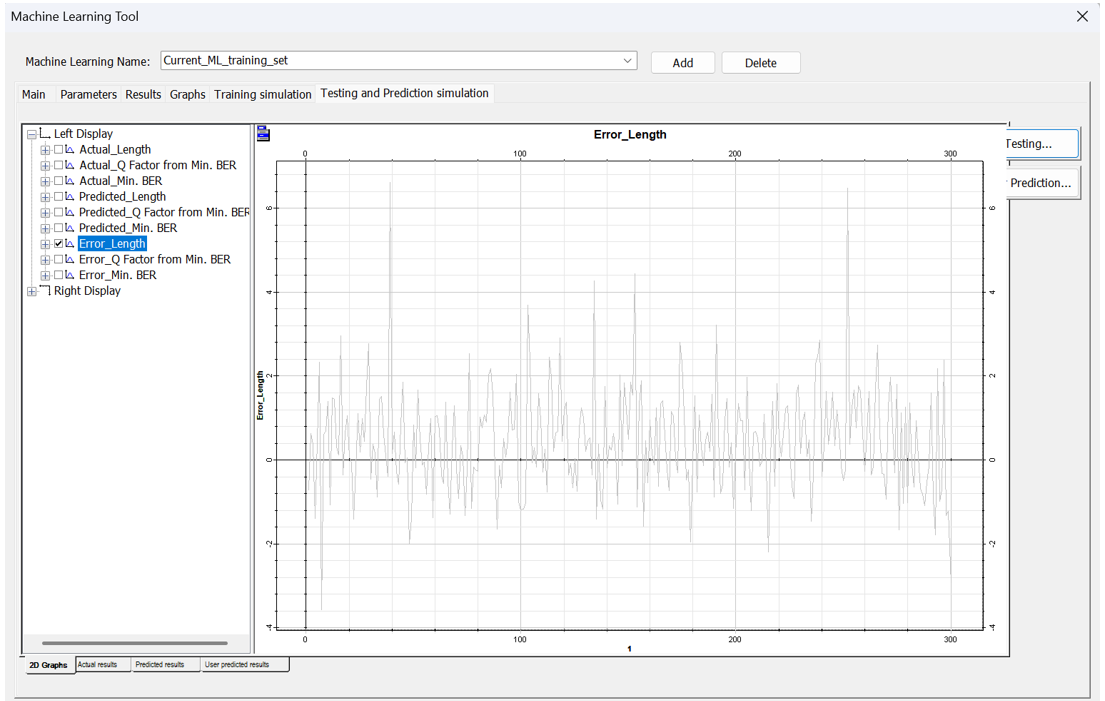Uncheck the Error_Length checkbox
The image size is (1105, 701).
(x=58, y=244)
